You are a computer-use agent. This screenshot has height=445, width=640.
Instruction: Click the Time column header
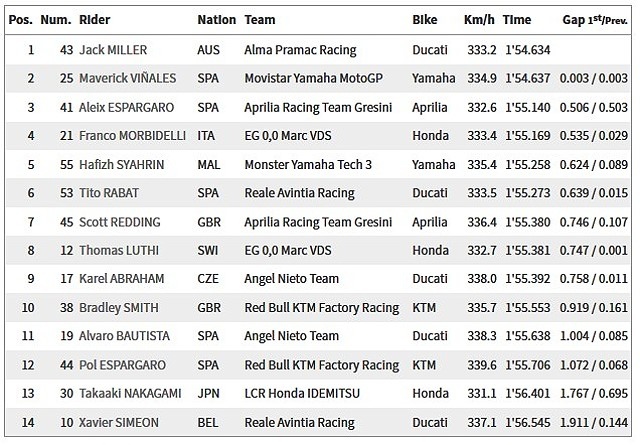(517, 19)
